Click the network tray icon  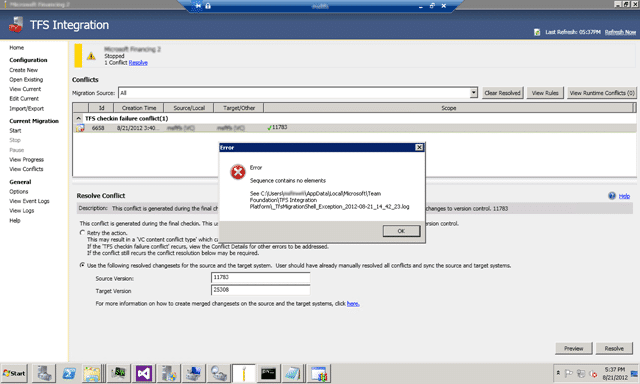(x=581, y=373)
